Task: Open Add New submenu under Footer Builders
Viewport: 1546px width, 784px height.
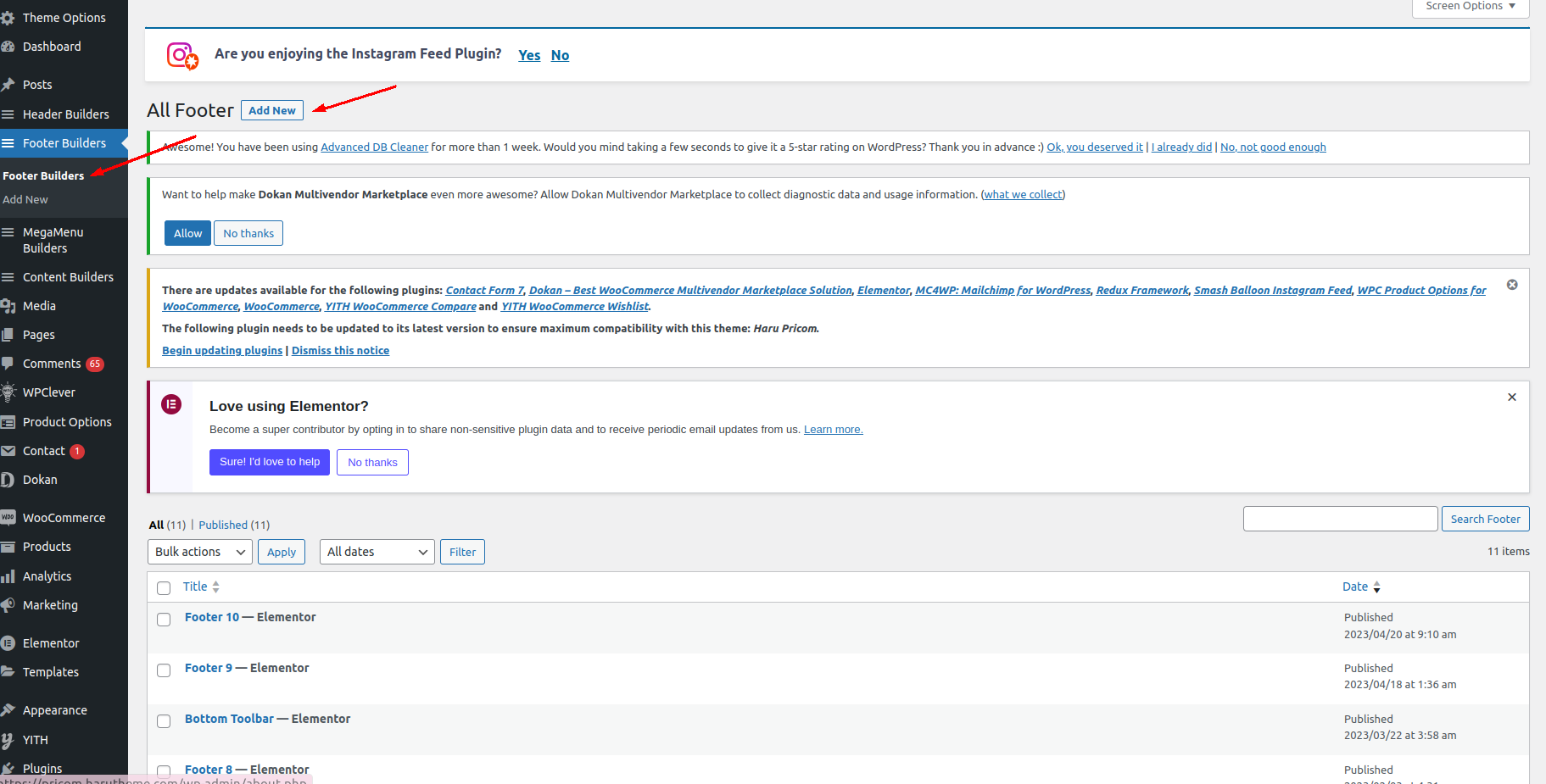Action: [25, 199]
